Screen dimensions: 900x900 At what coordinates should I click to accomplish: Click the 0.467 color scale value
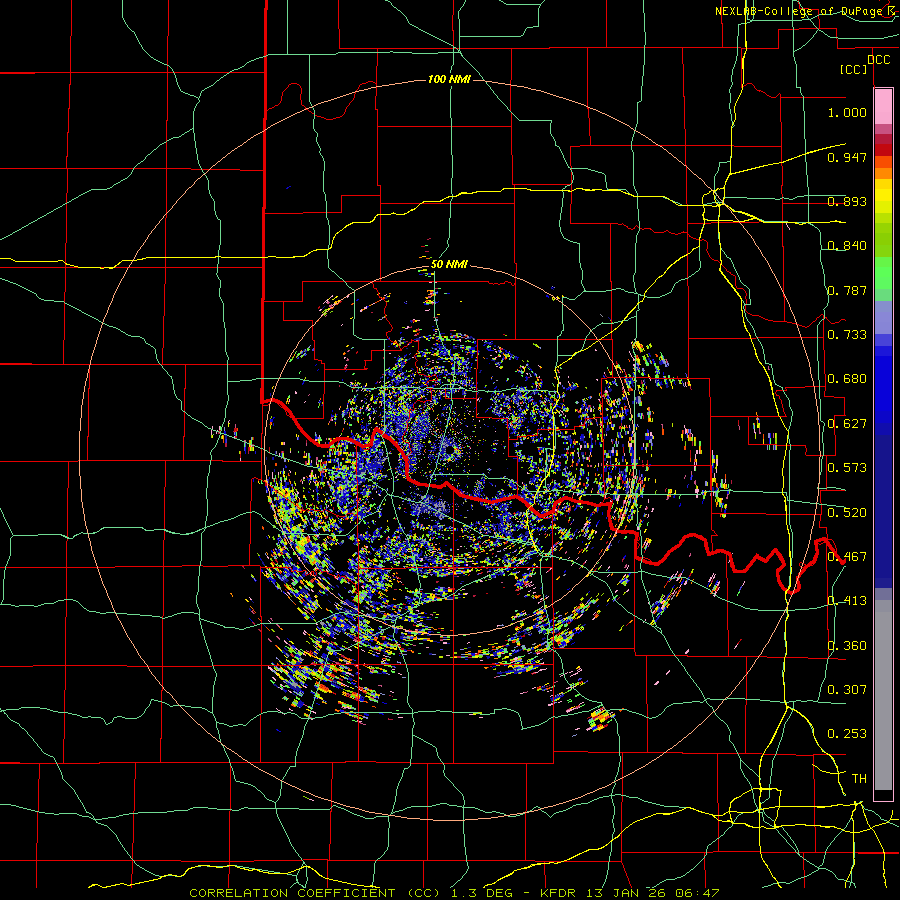(847, 557)
